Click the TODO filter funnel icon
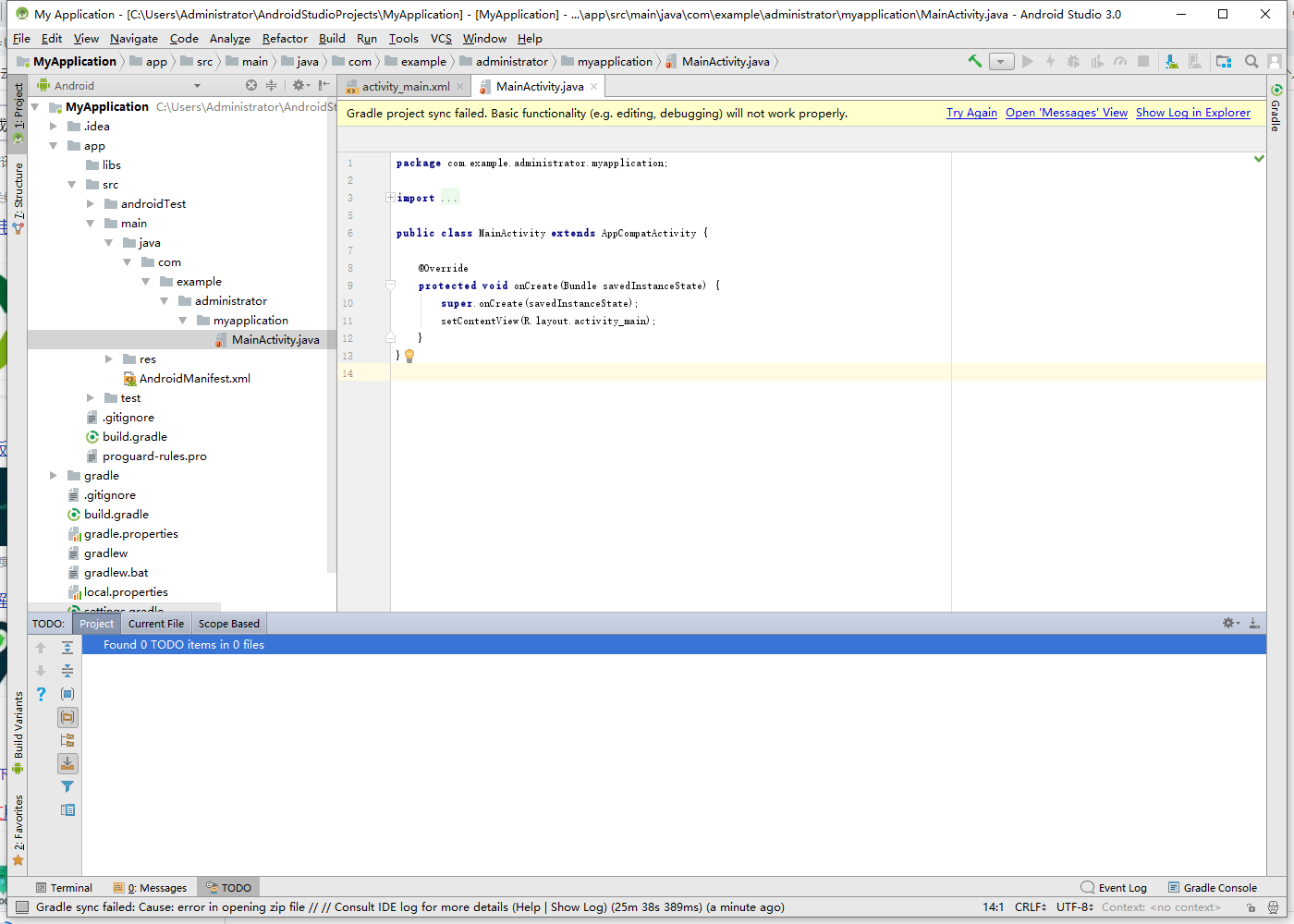The height and width of the screenshot is (924, 1294). [x=67, y=786]
